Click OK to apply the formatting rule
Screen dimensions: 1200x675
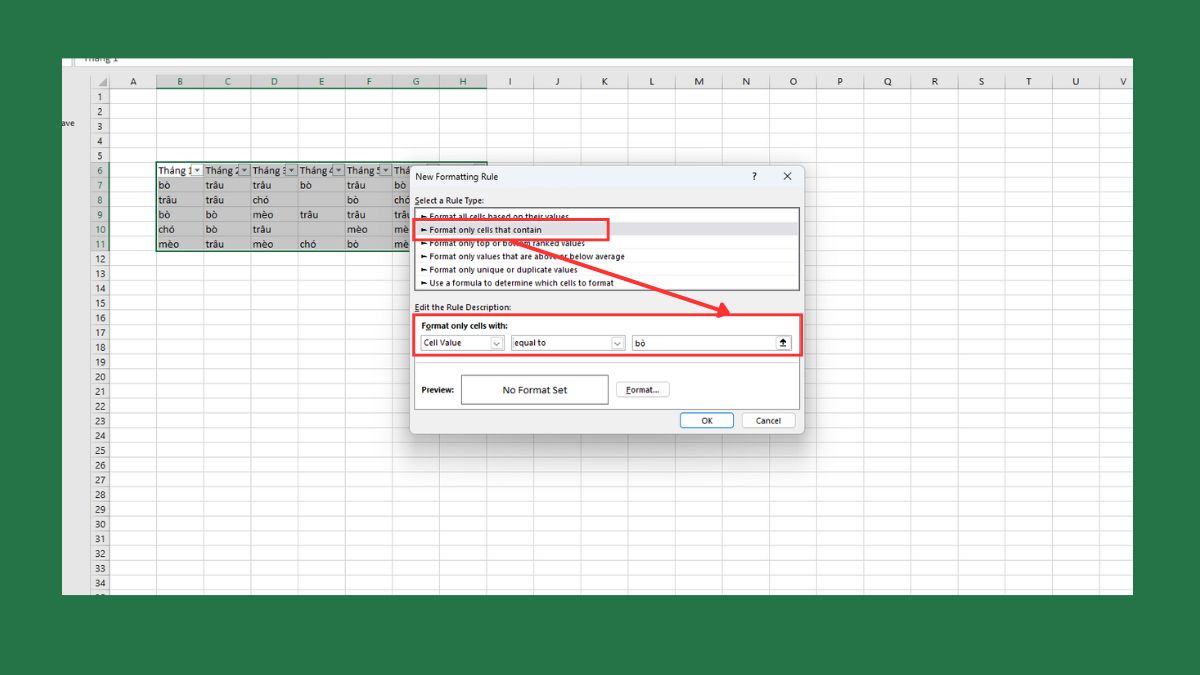tap(707, 420)
